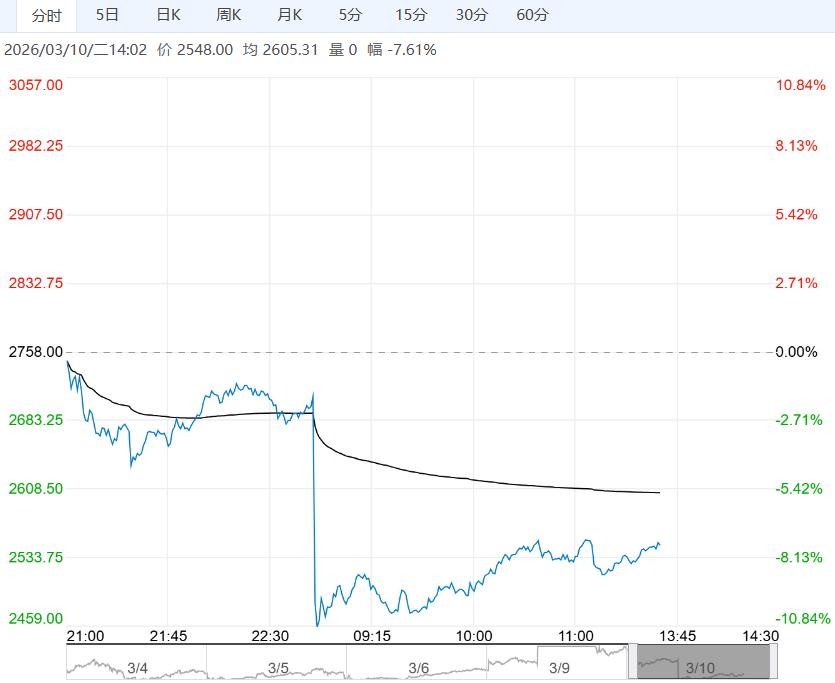This screenshot has height=683, width=835.
Task: Jump to 3/4 in the overview timeline
Action: click(x=137, y=667)
